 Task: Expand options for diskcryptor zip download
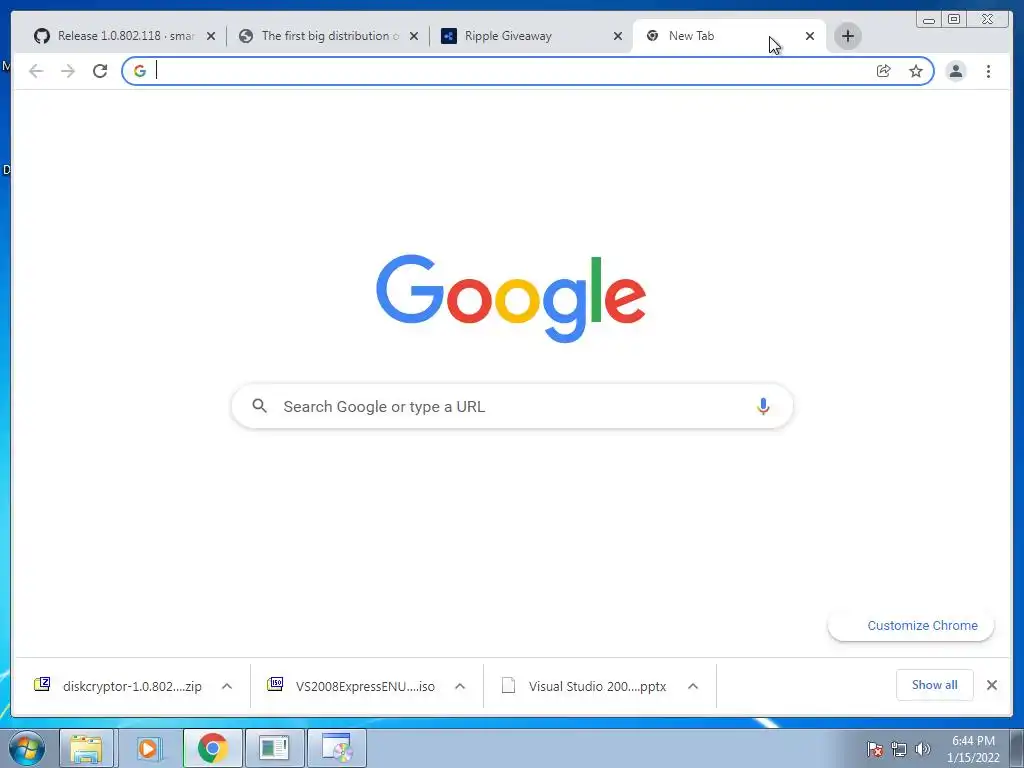pyautogui.click(x=227, y=686)
